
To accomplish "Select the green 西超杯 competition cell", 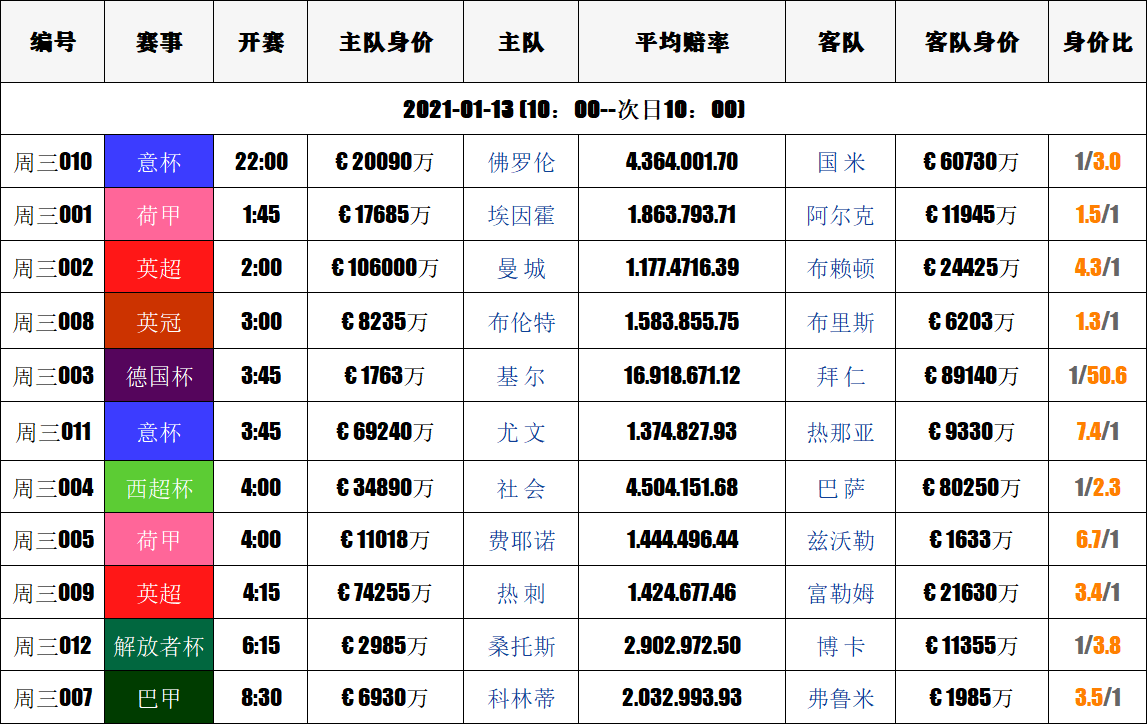I will 159,488.
